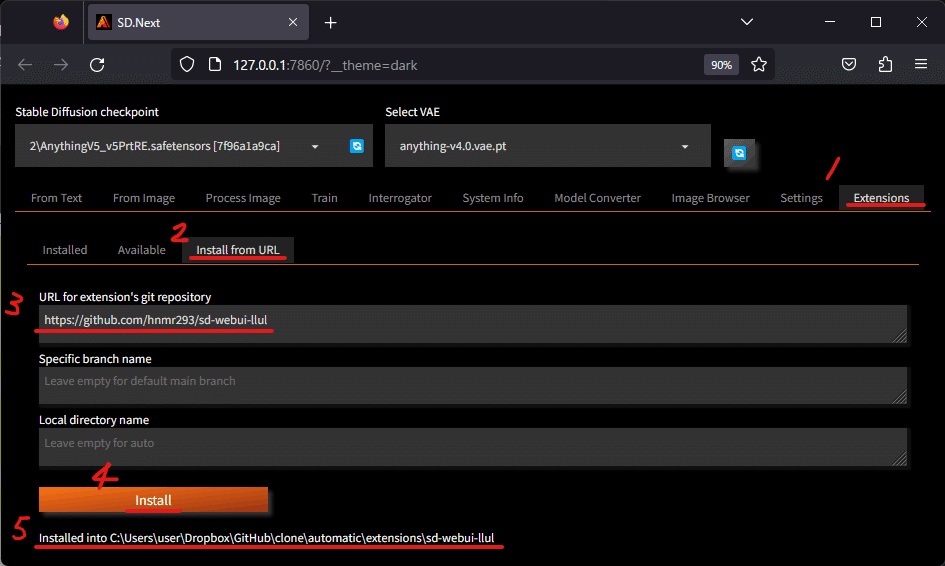Go forward in browser history
The image size is (945, 566).
(61, 64)
